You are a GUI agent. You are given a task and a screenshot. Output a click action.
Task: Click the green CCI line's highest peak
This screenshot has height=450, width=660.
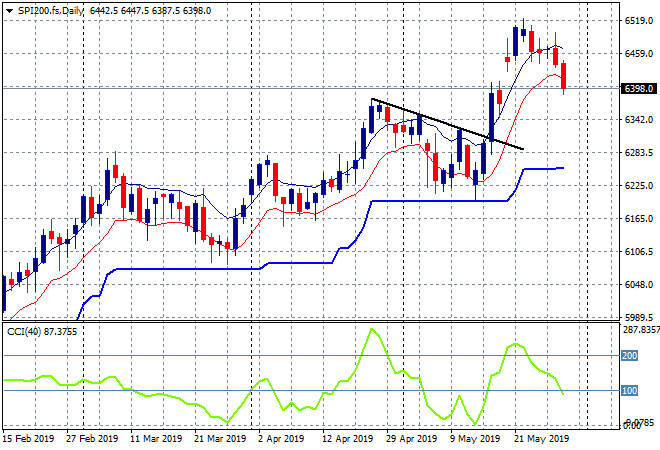coord(371,329)
